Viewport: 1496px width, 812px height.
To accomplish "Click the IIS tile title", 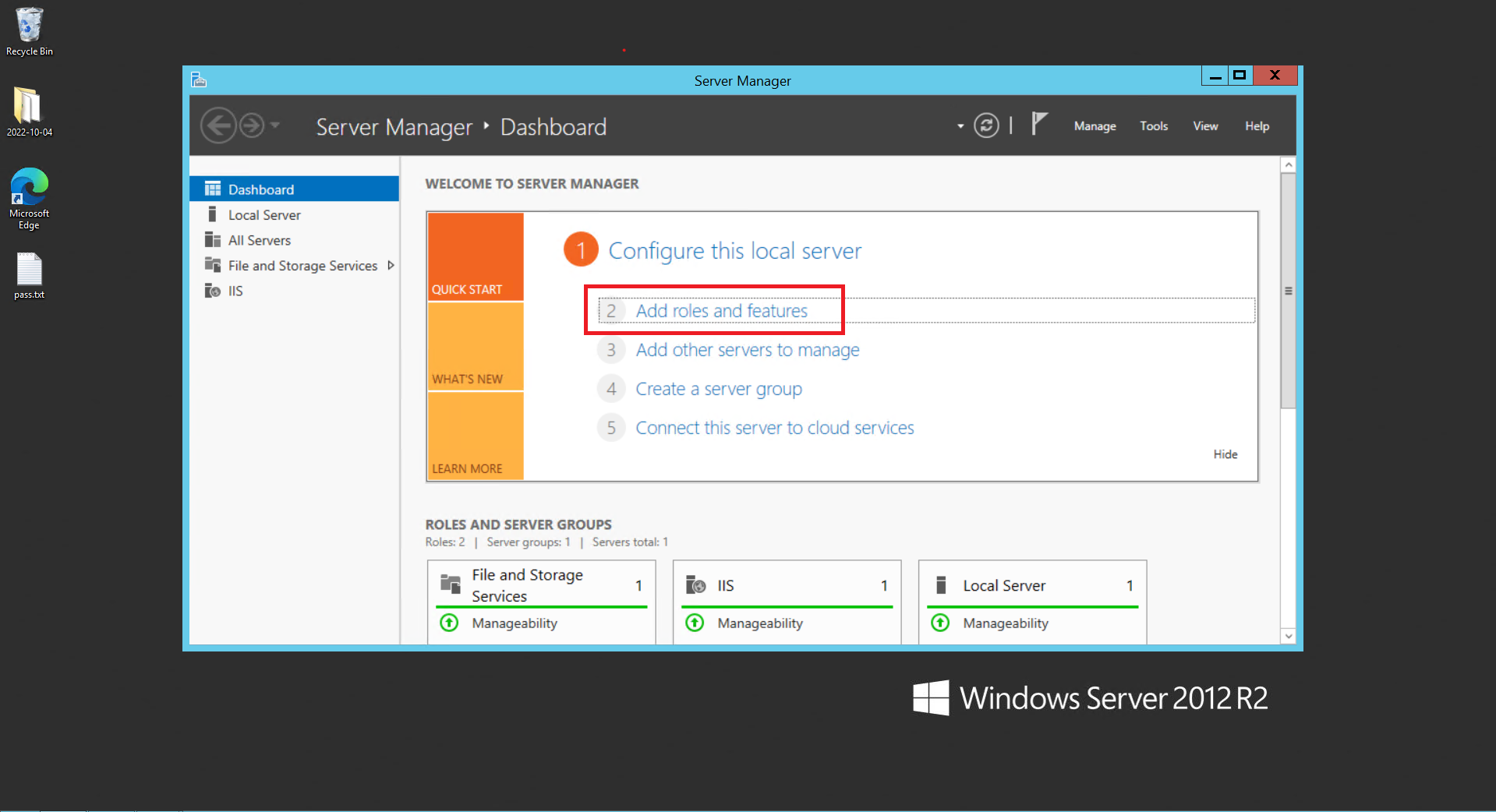I will [x=726, y=585].
